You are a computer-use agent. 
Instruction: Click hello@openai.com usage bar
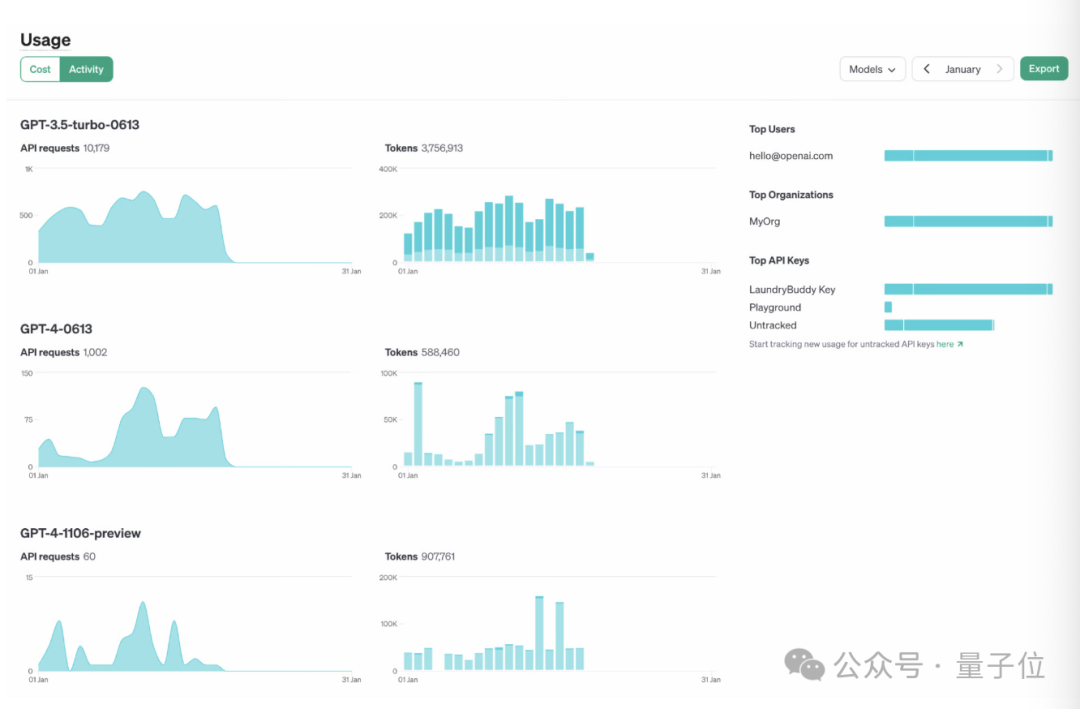(x=968, y=156)
